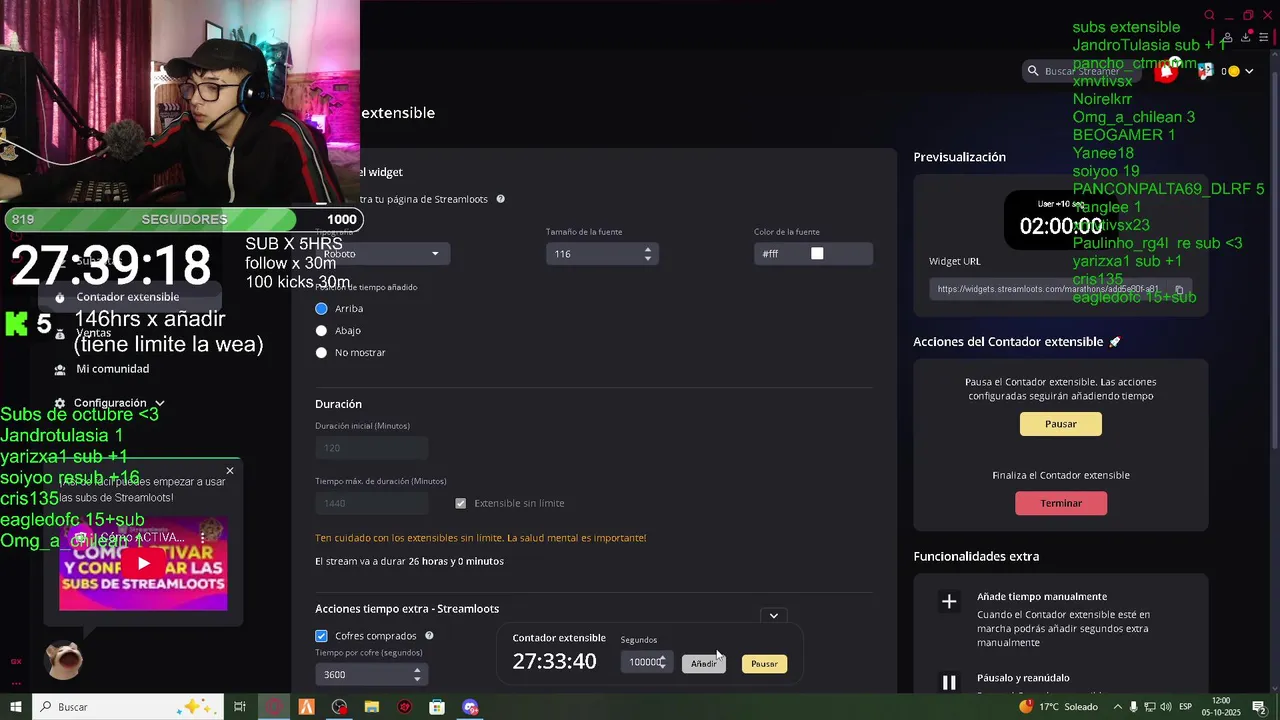Click the taskbar Buscar search box
This screenshot has width=1280, height=720.
click(x=127, y=707)
